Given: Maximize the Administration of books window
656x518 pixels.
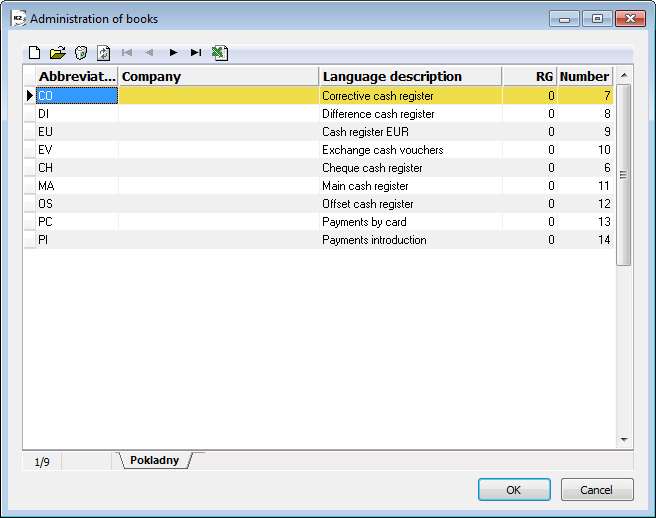Looking at the screenshot, I should click(x=597, y=19).
